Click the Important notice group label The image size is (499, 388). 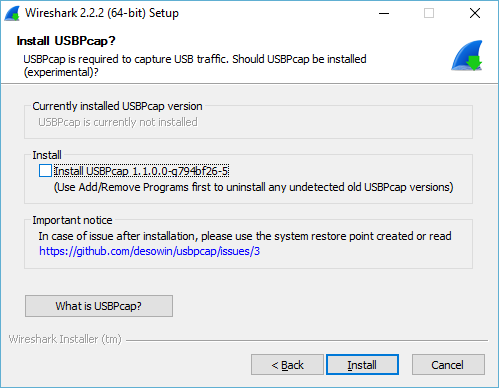[x=72, y=220]
